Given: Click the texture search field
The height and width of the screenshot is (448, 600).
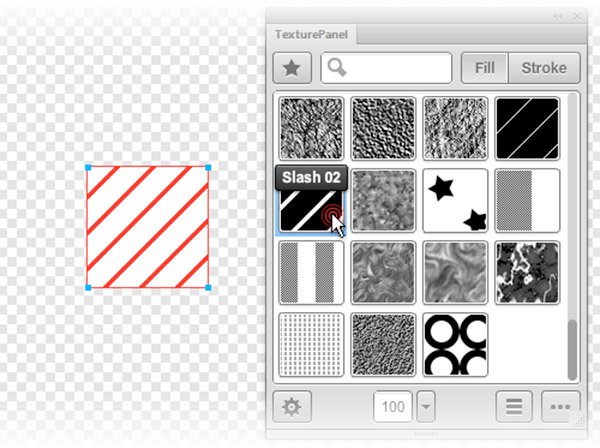Looking at the screenshot, I should click(386, 68).
